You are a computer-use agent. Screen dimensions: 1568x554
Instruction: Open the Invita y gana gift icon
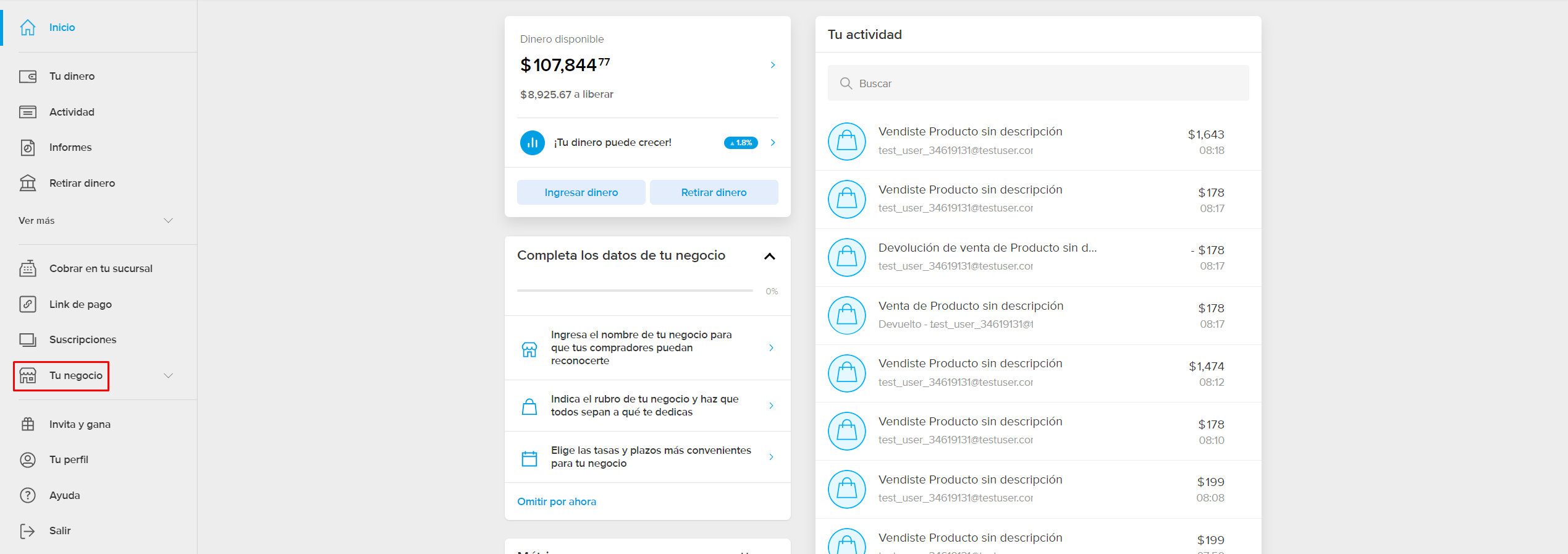(x=28, y=424)
